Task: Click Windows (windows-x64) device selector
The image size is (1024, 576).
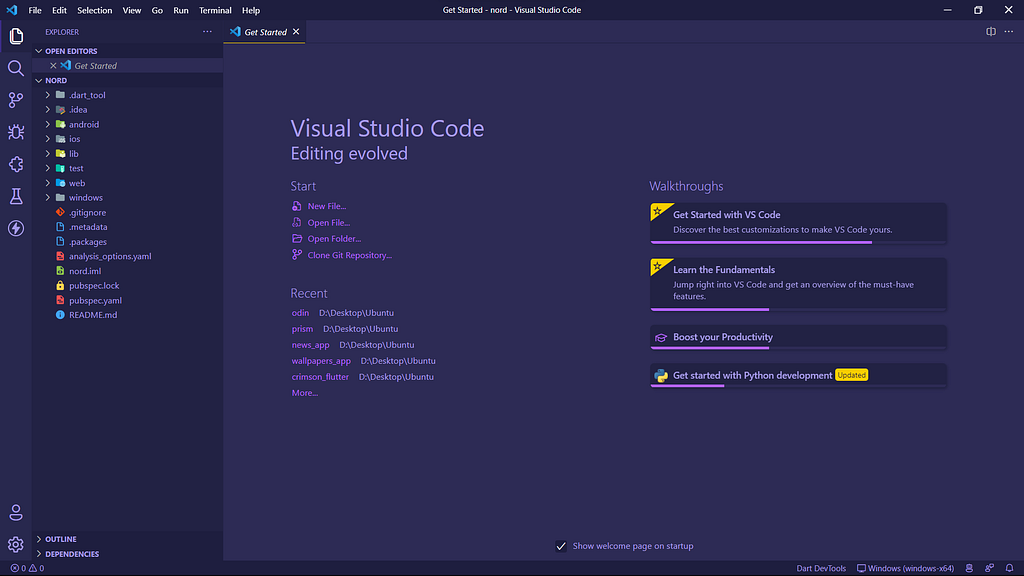Action: tap(905, 568)
